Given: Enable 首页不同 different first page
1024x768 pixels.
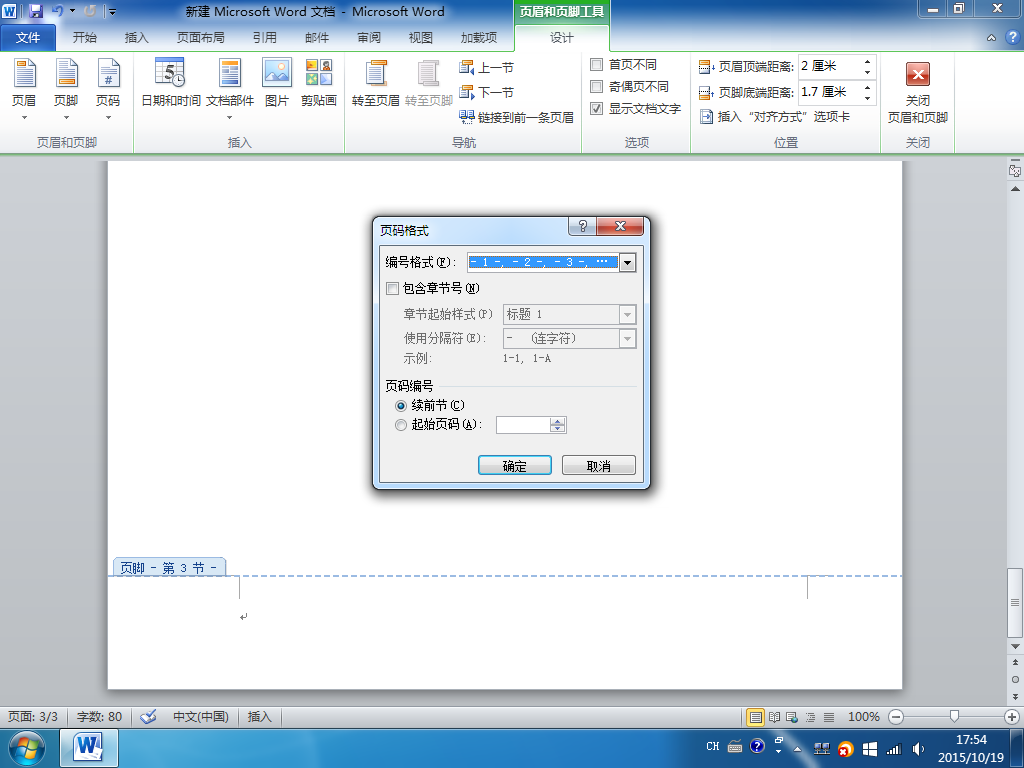Looking at the screenshot, I should (624, 65).
